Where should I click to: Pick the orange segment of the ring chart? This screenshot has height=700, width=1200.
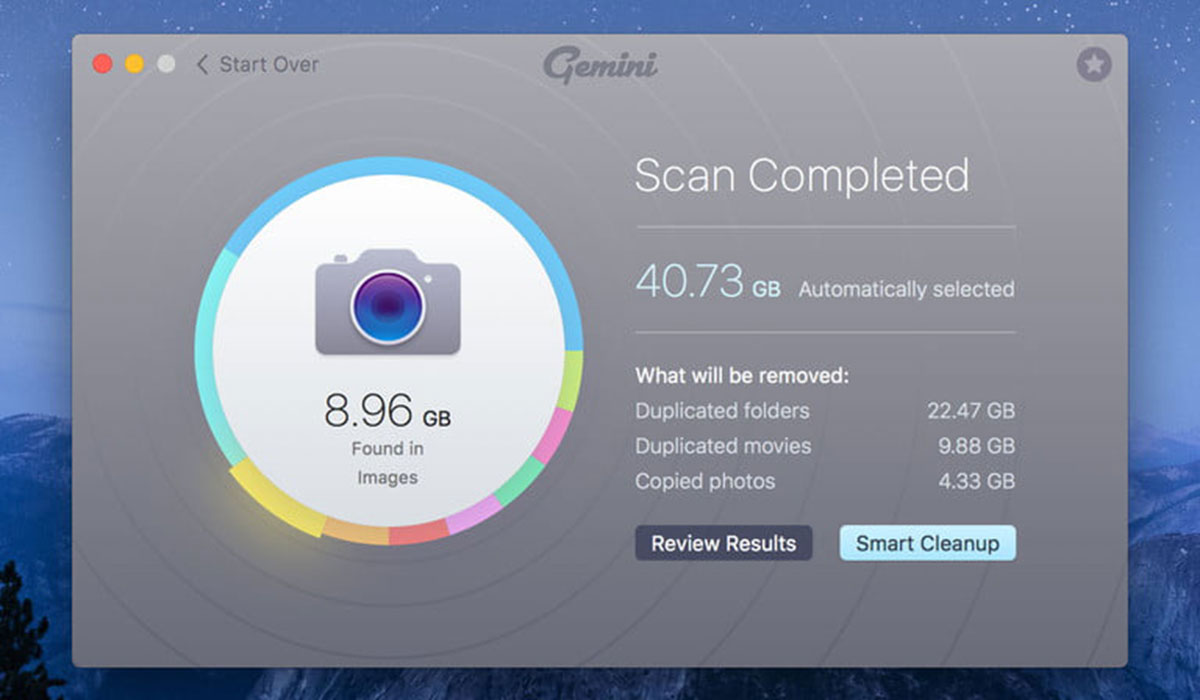pos(356,530)
